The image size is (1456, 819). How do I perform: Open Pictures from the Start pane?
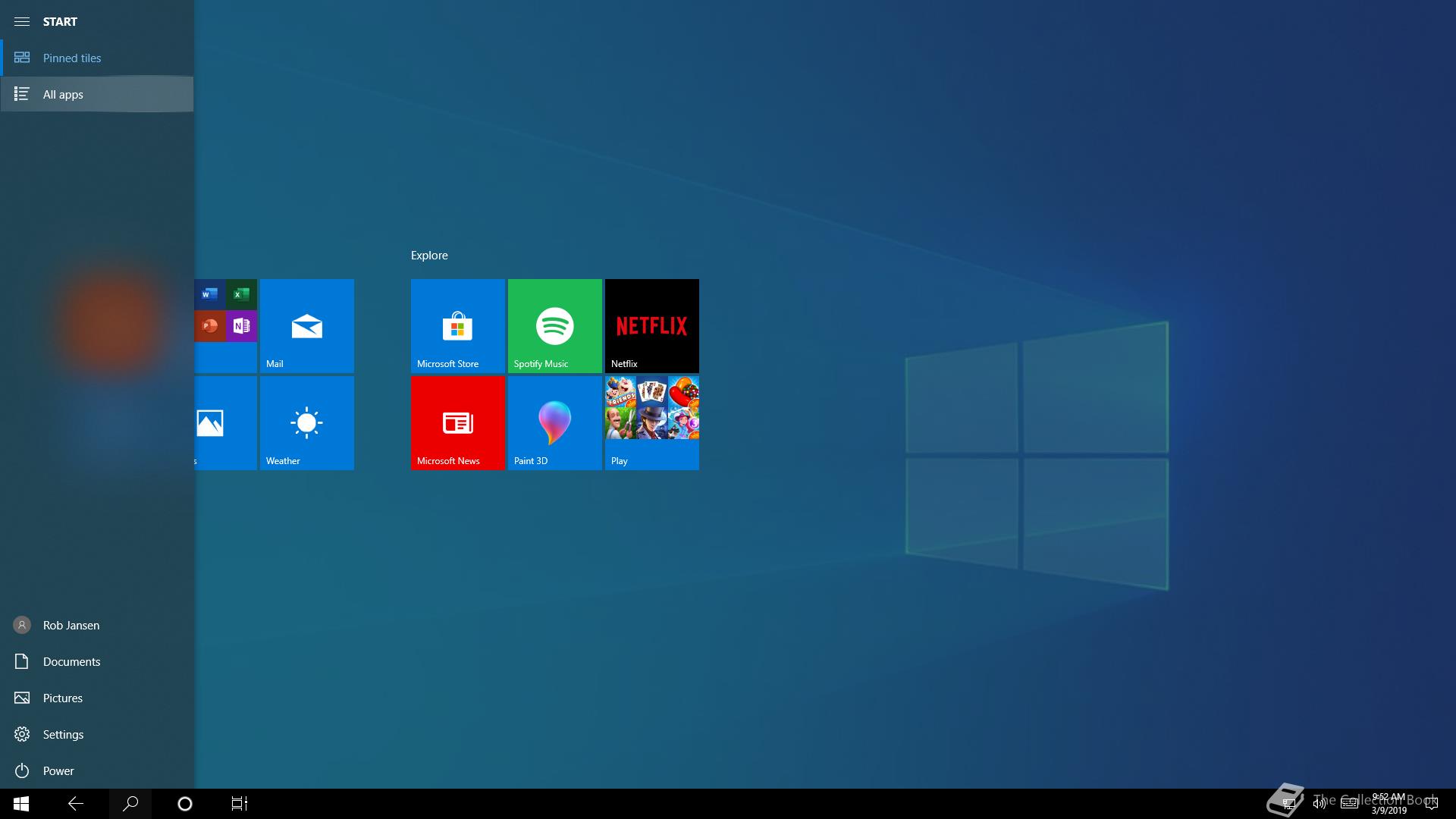tap(97, 698)
